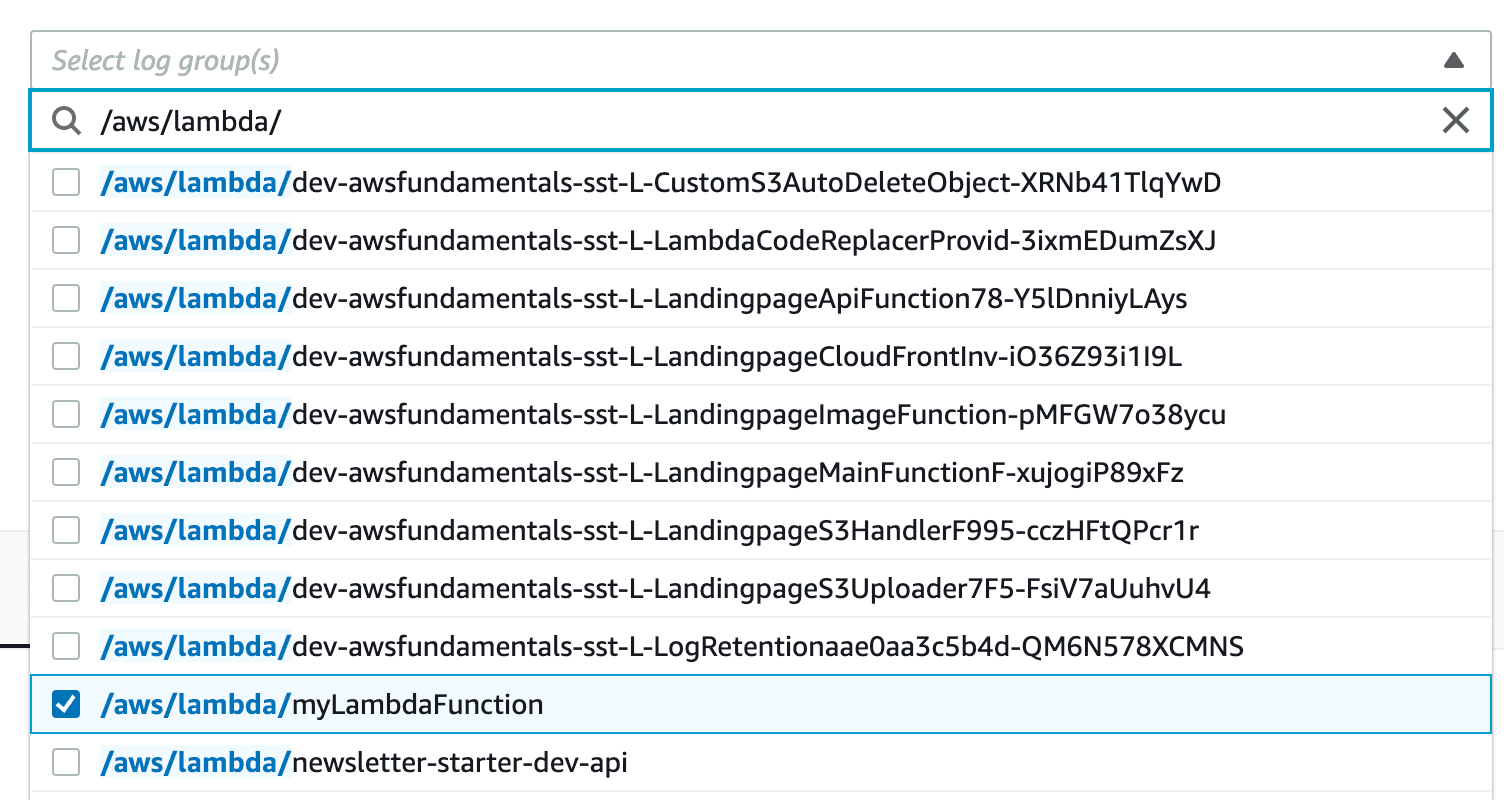Check the LandingpageApiFunction78-Y5lDnniyLAys checkbox
The width and height of the screenshot is (1504, 800).
[x=66, y=299]
